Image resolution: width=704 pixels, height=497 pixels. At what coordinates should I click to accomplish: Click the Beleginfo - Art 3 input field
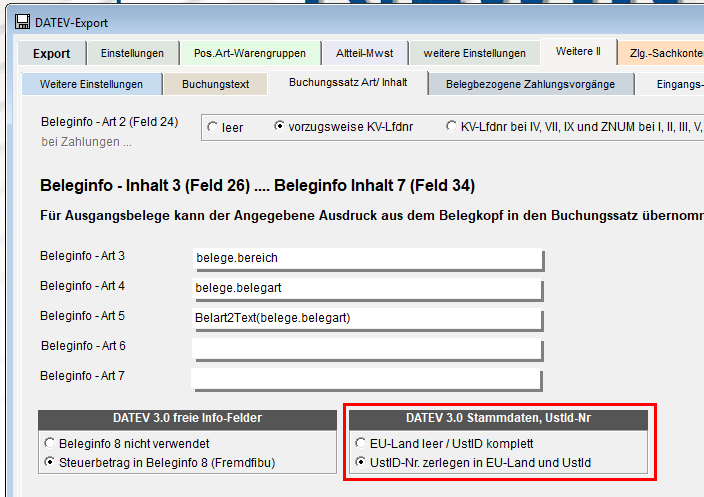(367, 258)
